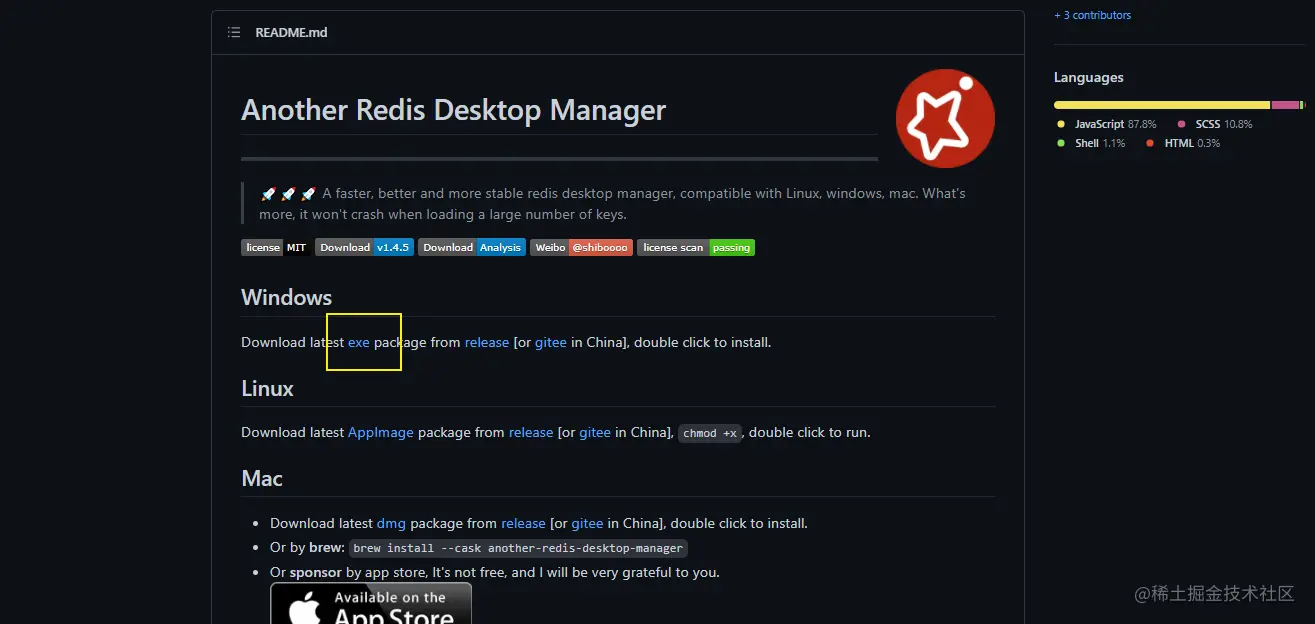Click the 'Windows' section heading
Viewport: 1315px width, 624px height.
click(x=286, y=298)
